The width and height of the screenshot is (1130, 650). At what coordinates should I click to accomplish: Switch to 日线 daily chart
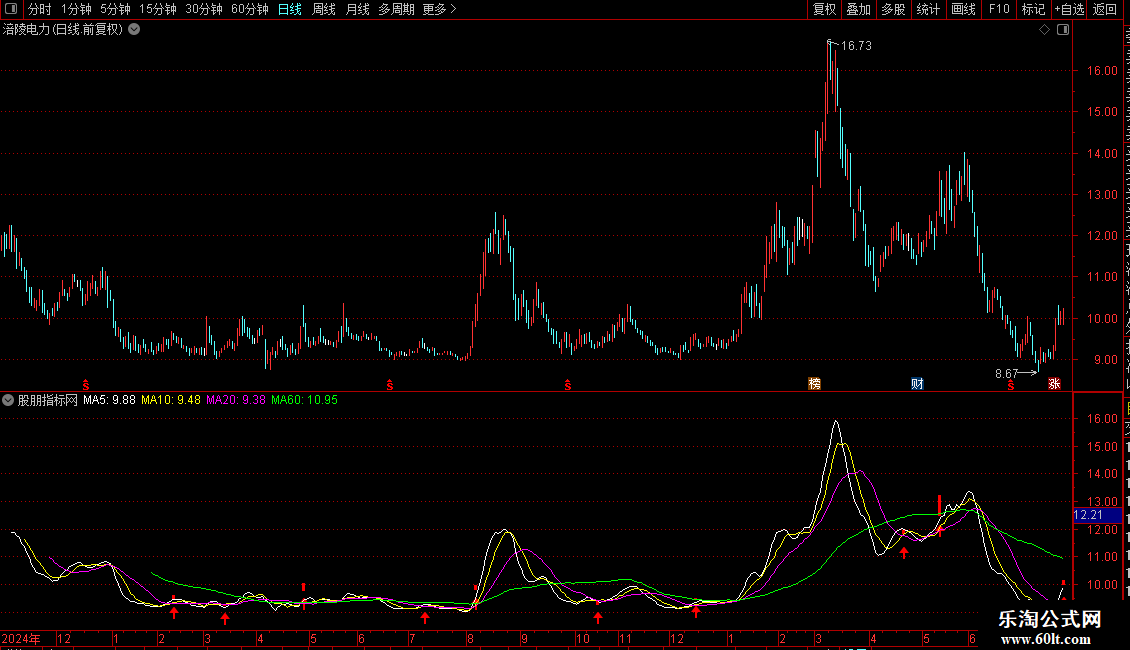[x=290, y=9]
